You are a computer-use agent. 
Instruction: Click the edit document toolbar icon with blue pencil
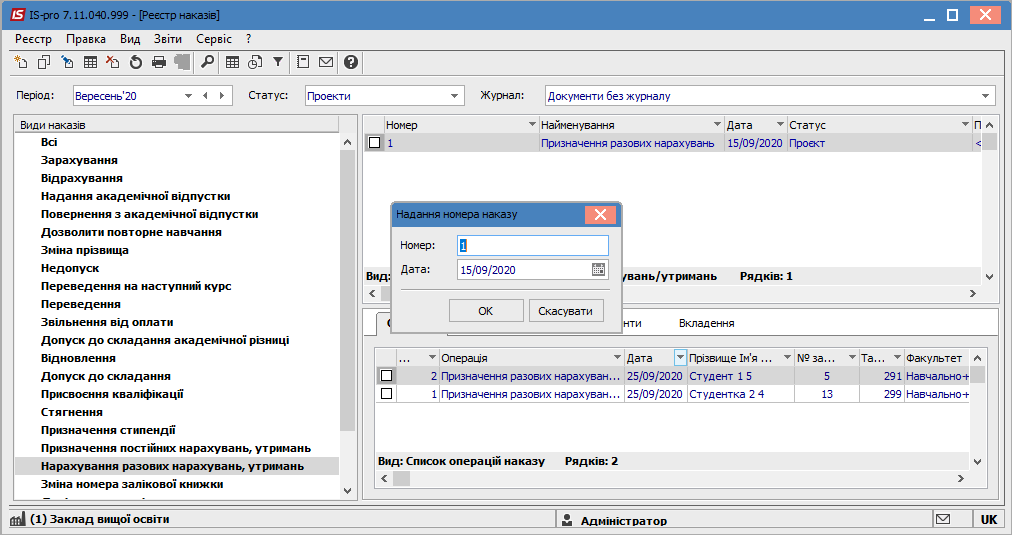(67, 62)
